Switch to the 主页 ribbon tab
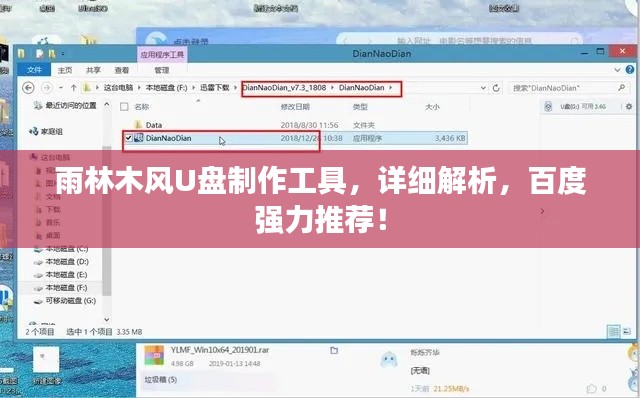 pyautogui.click(x=65, y=70)
